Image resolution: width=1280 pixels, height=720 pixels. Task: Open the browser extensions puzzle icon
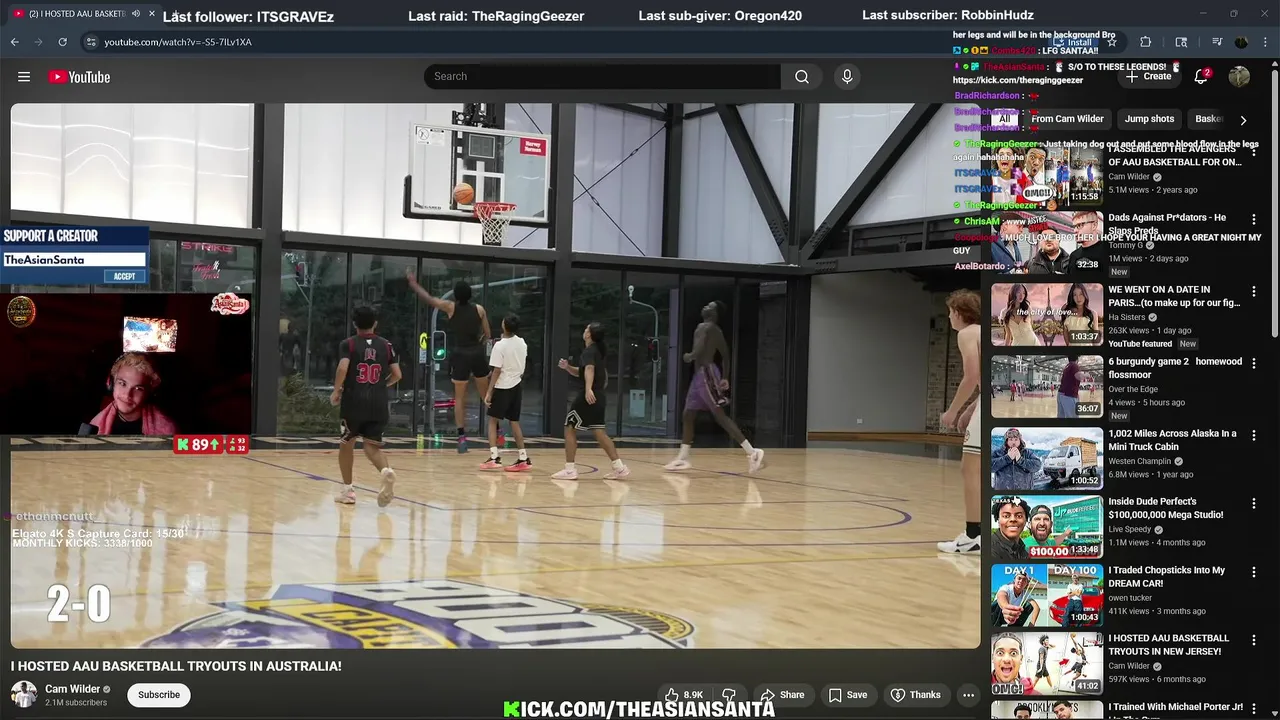tap(1146, 42)
